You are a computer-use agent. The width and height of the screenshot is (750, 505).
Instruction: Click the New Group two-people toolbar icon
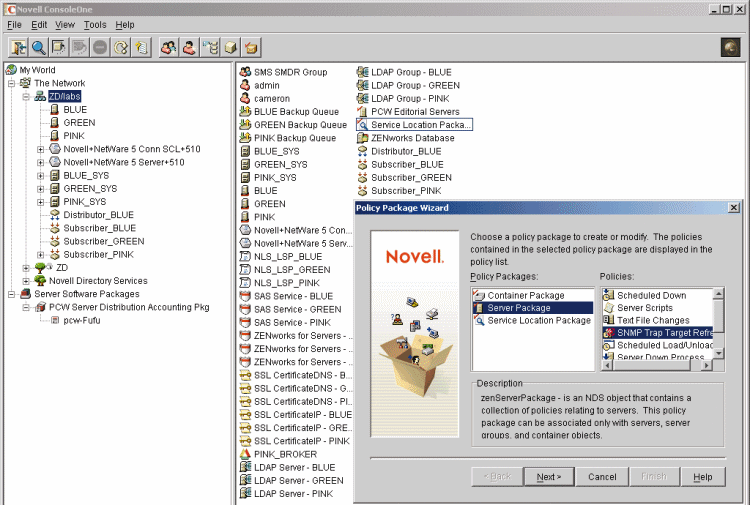pos(168,47)
